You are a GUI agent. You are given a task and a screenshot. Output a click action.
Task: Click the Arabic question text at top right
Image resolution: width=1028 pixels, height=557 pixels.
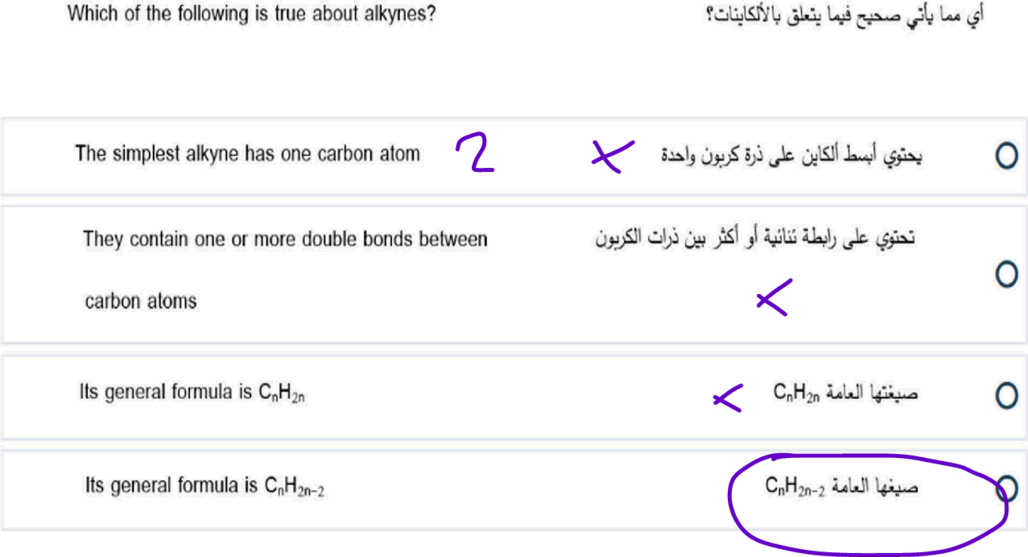tap(844, 15)
